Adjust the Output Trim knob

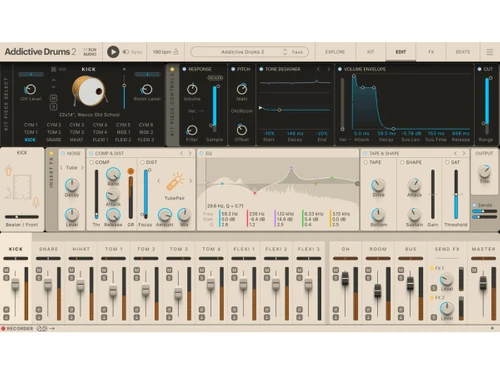click(x=484, y=171)
